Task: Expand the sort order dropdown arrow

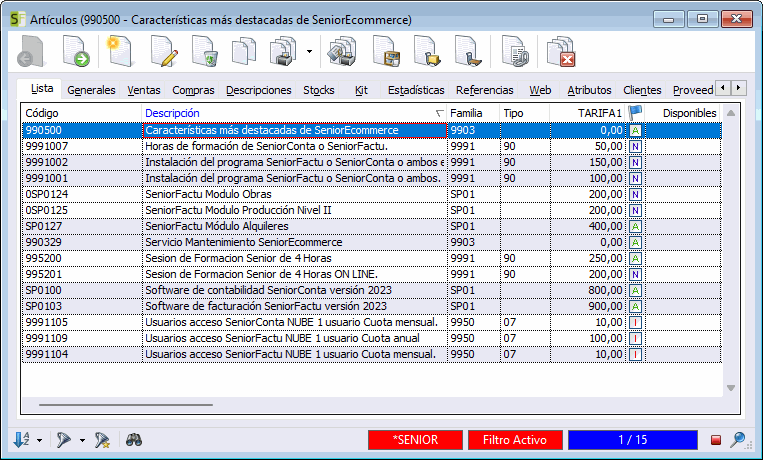Action: pyautogui.click(x=39, y=441)
